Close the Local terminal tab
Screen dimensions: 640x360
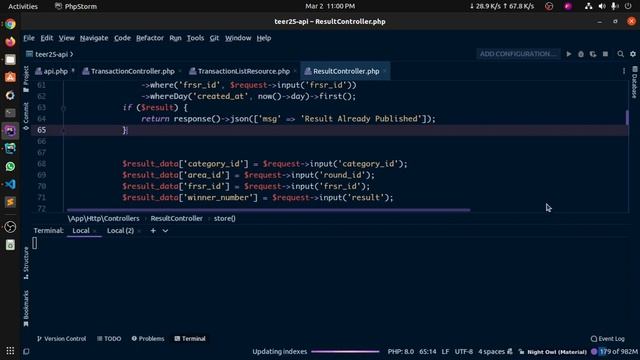tap(95, 231)
